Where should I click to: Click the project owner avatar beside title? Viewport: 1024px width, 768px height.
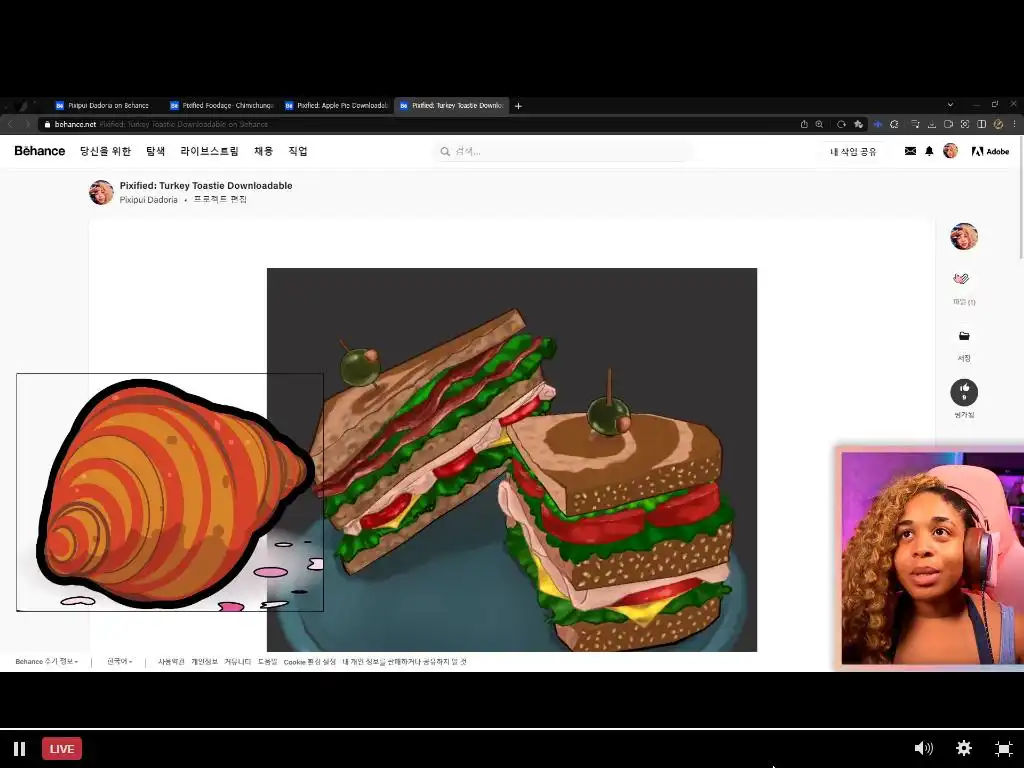(101, 193)
